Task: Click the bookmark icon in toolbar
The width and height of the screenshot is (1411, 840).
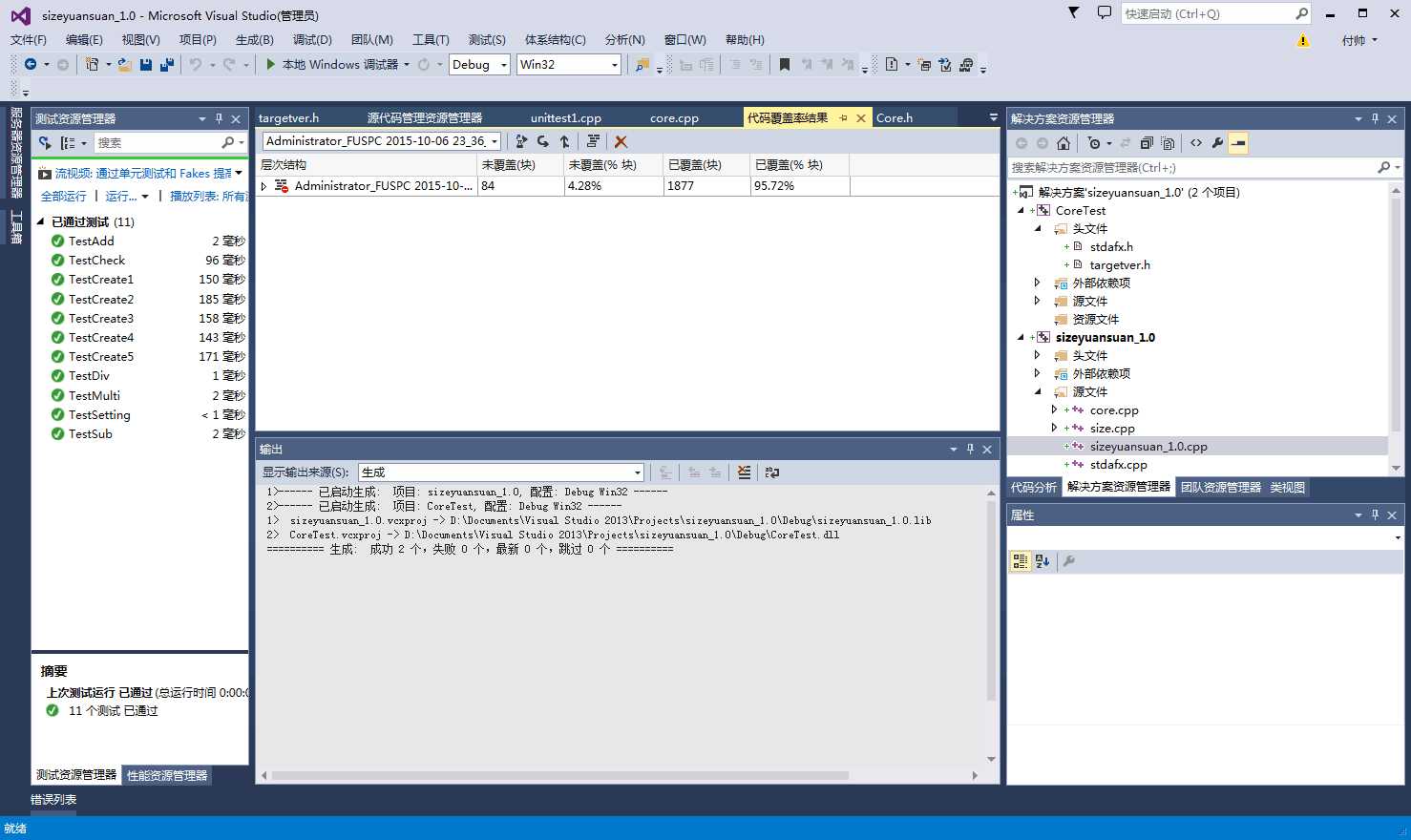Action: point(785,64)
